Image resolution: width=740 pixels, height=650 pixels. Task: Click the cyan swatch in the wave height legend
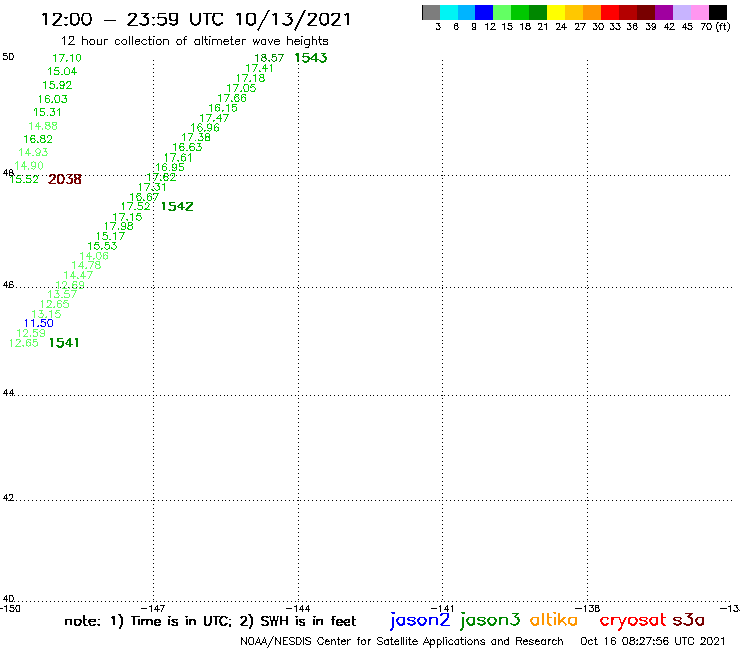(x=449, y=12)
